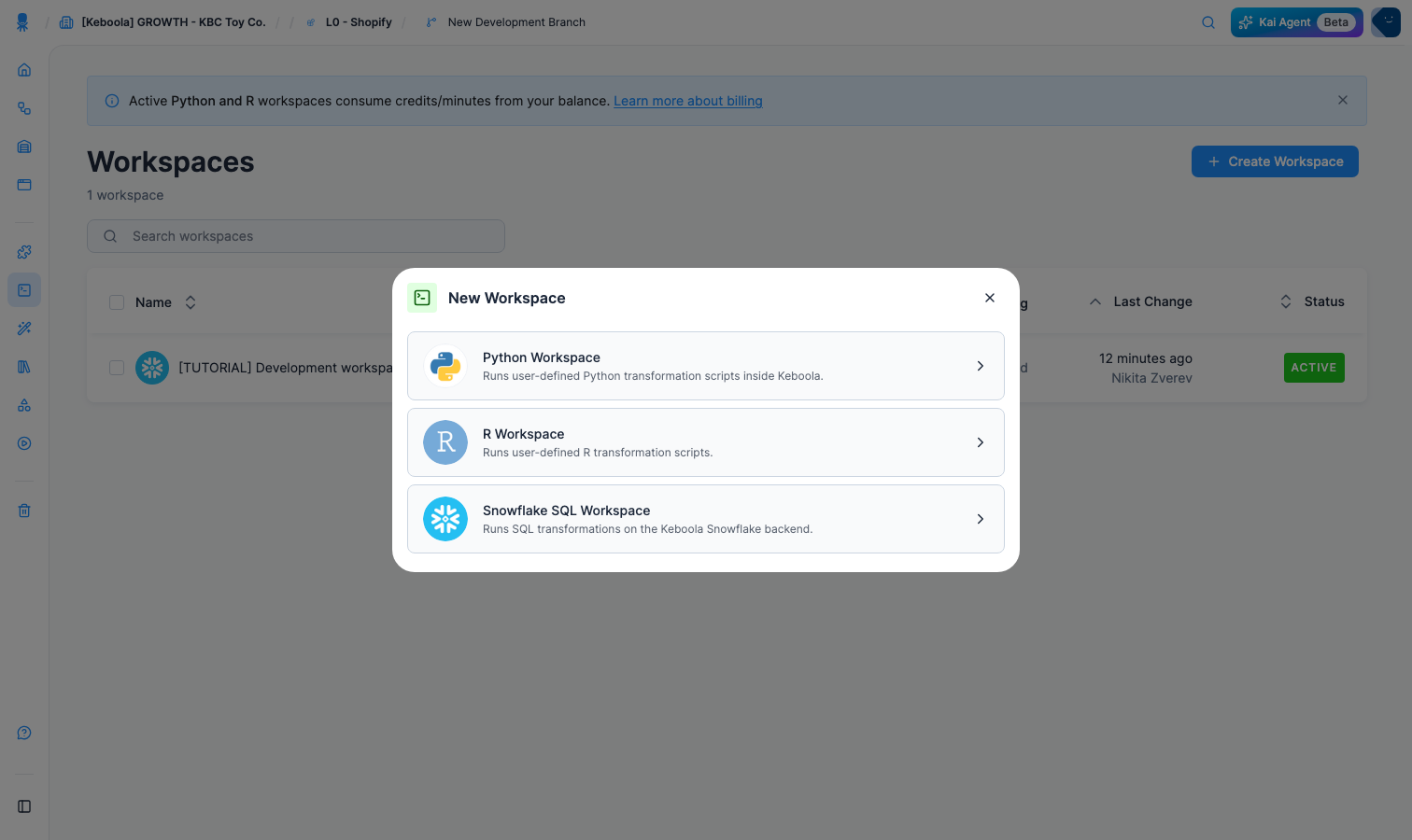Screen dimensions: 1412x840
Task: Click 'Runs user-defined R transformation scripts.' description
Action: [x=598, y=453]
